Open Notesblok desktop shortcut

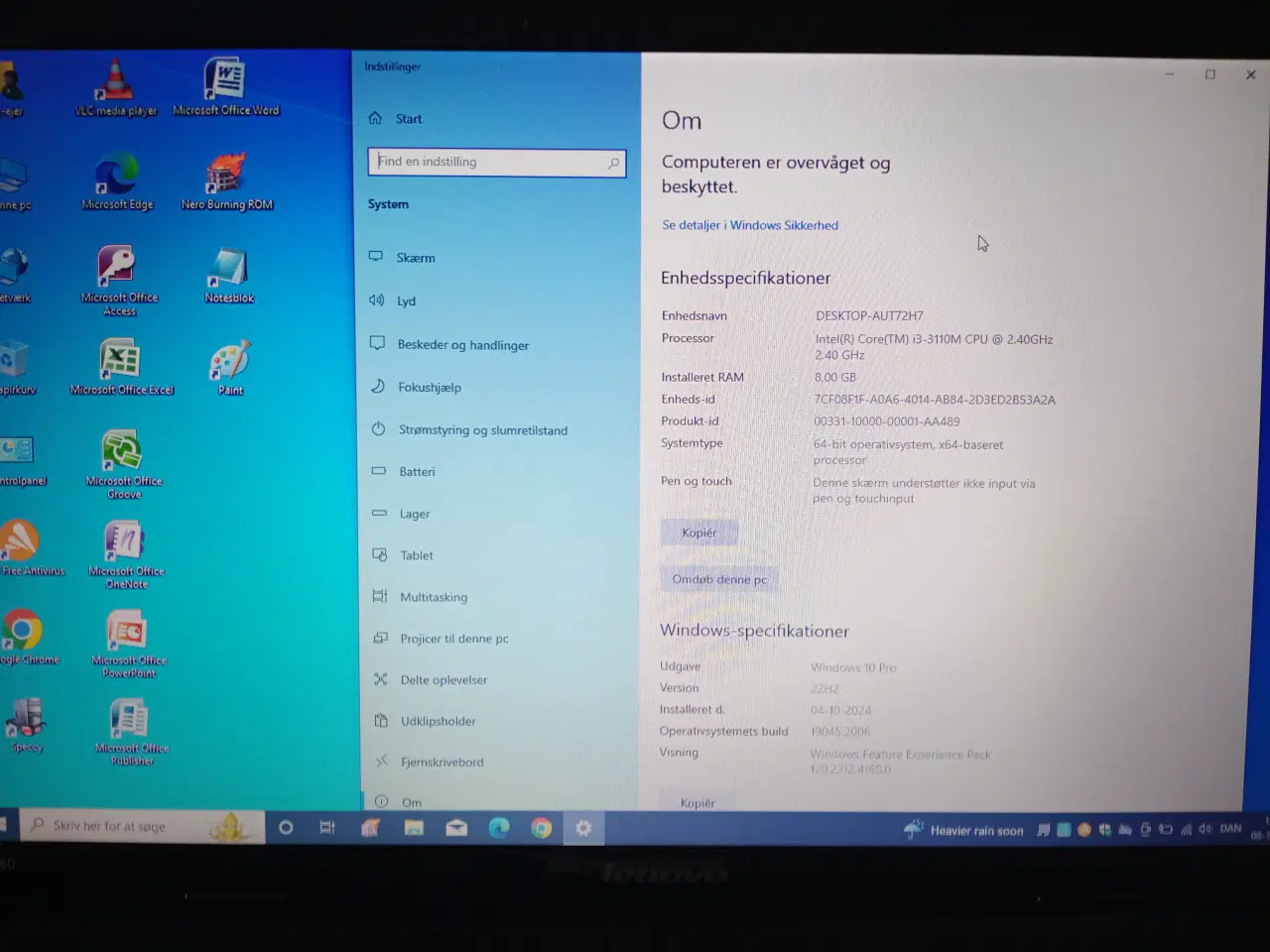click(229, 276)
